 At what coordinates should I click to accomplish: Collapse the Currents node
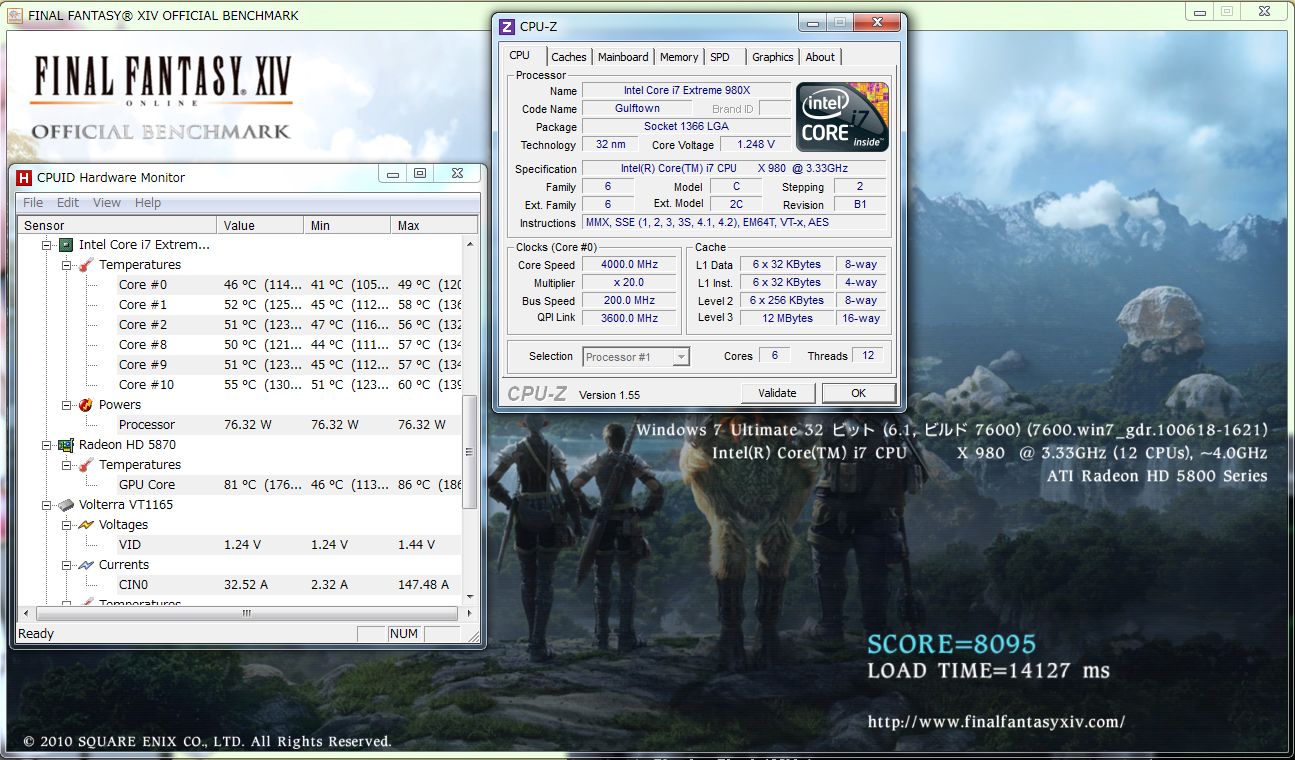(x=66, y=565)
